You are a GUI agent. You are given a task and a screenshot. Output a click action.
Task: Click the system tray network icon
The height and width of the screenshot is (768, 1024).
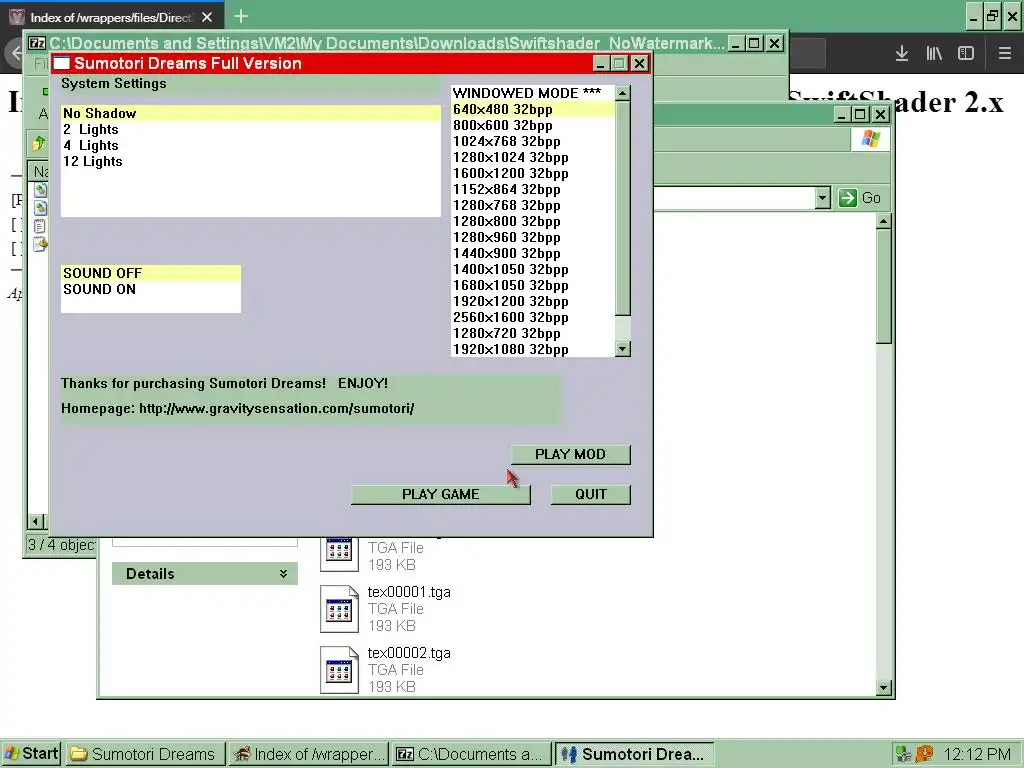pos(904,754)
